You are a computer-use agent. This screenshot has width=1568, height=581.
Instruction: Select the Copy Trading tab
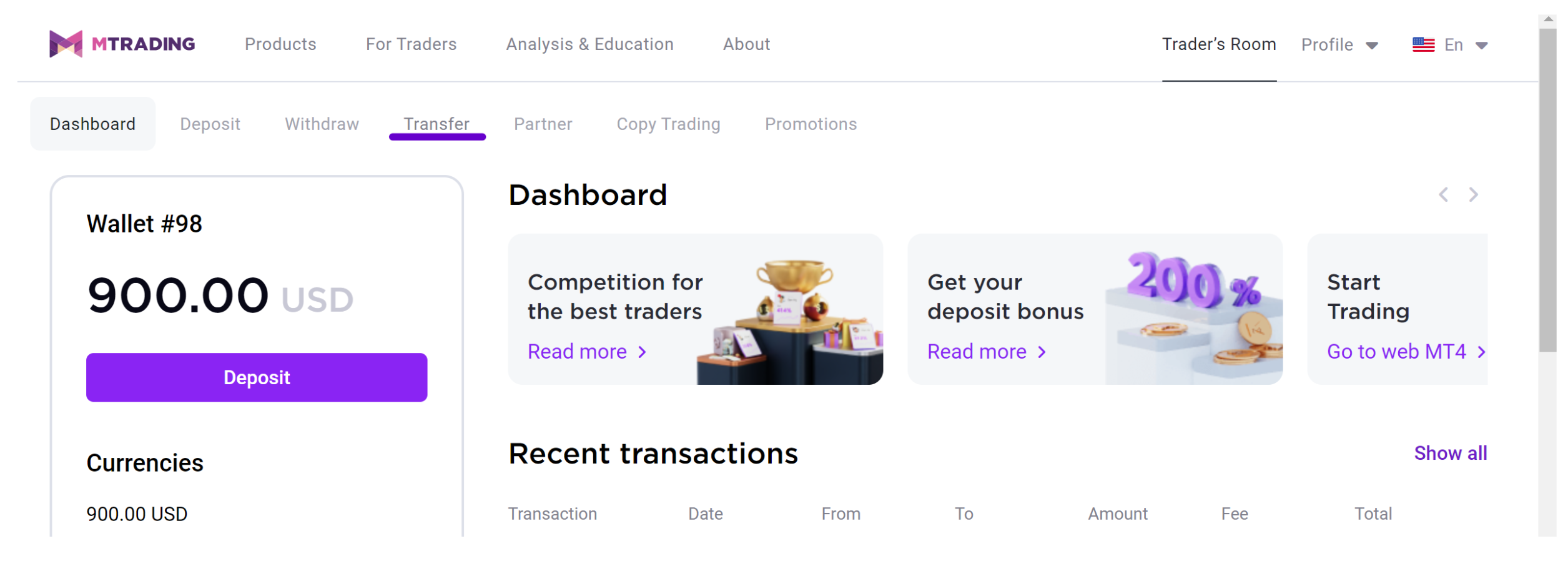point(668,124)
